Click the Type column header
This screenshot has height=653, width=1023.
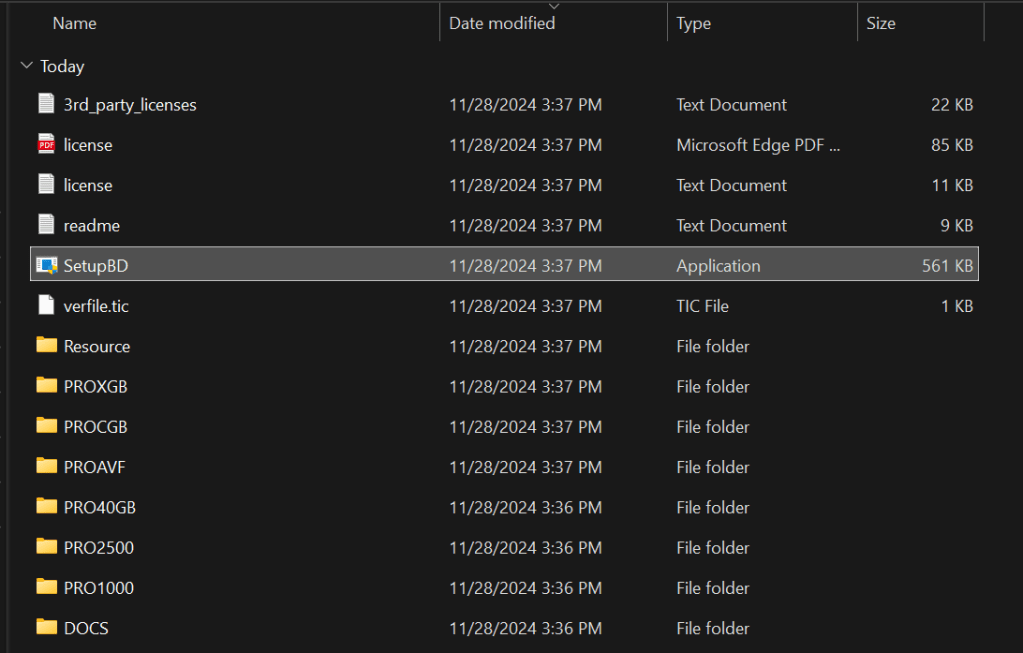(x=694, y=23)
